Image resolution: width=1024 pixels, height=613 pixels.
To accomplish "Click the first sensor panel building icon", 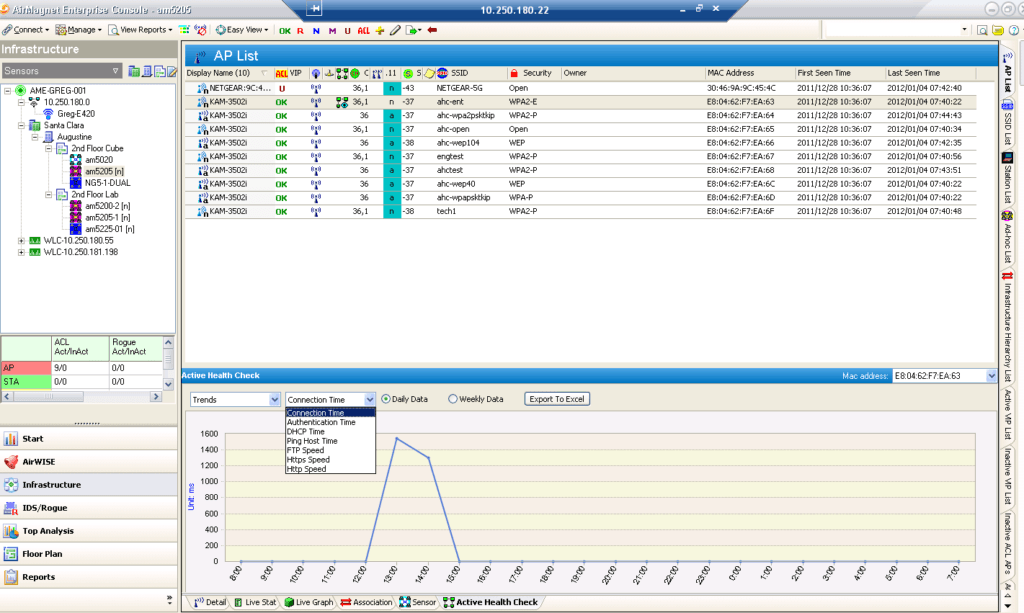I will [x=134, y=71].
